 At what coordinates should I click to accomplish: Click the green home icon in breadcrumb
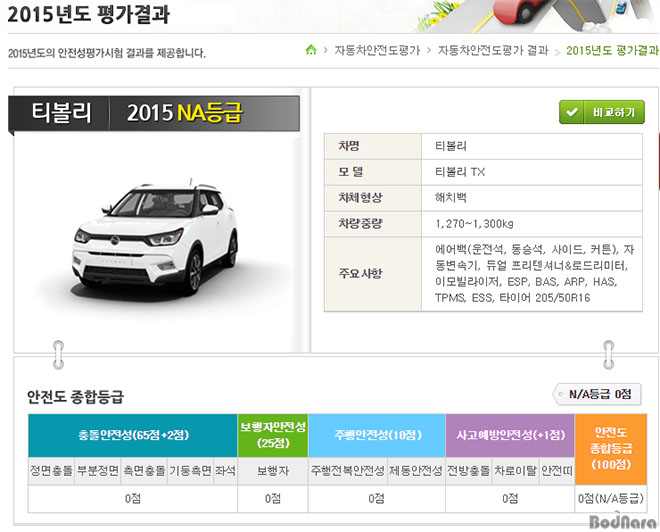coord(311,50)
